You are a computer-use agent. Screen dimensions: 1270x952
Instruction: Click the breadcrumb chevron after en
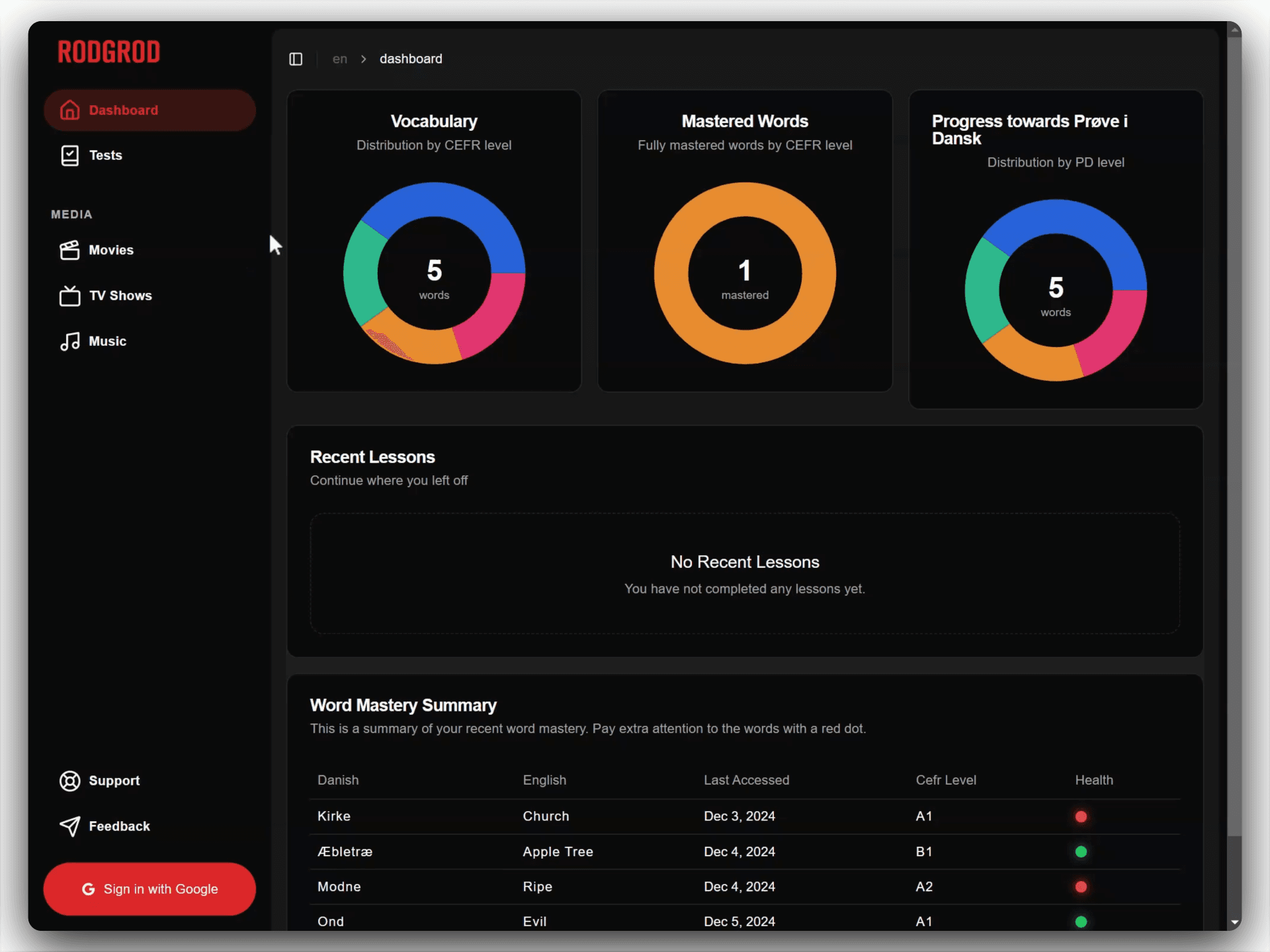[363, 59]
